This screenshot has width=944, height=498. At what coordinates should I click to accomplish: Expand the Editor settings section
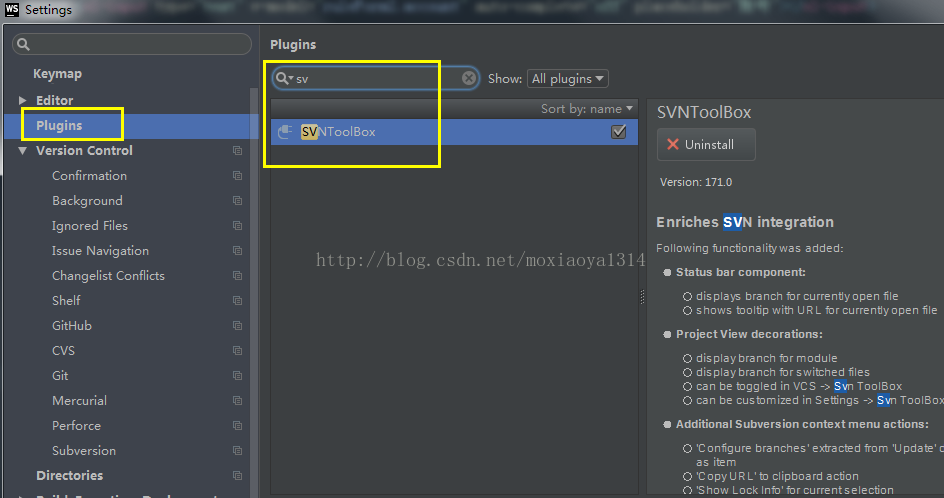tap(23, 101)
